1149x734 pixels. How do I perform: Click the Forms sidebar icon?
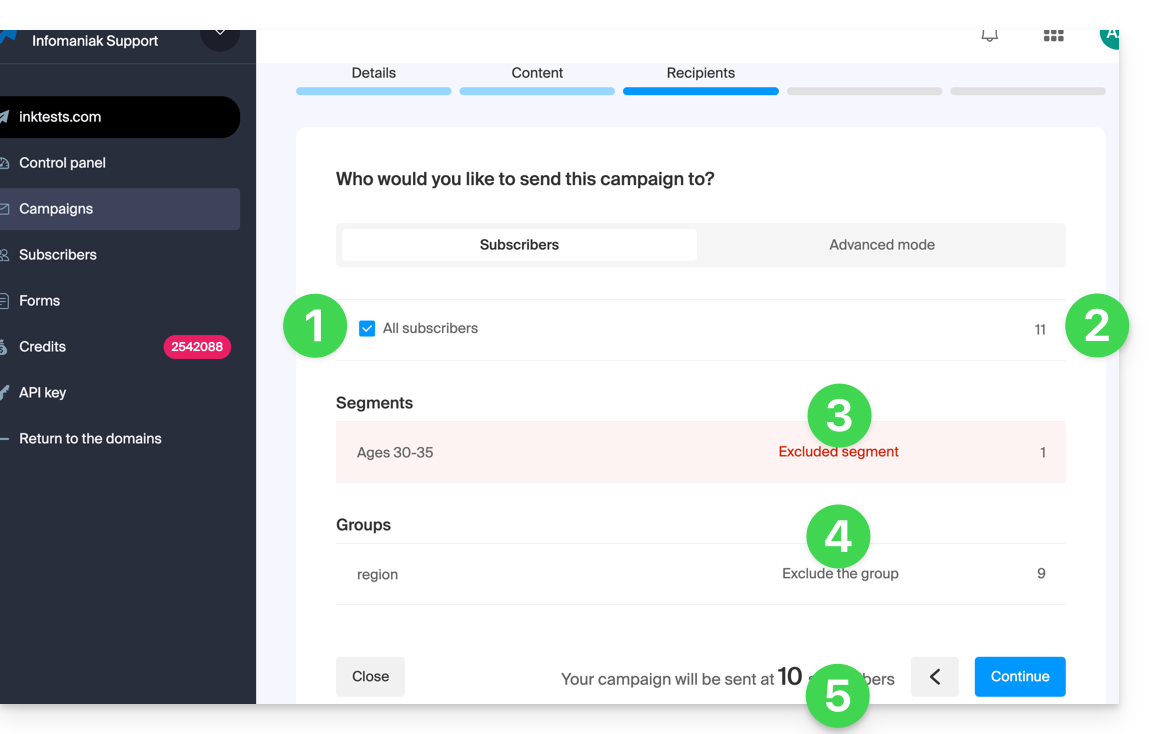tap(5, 301)
